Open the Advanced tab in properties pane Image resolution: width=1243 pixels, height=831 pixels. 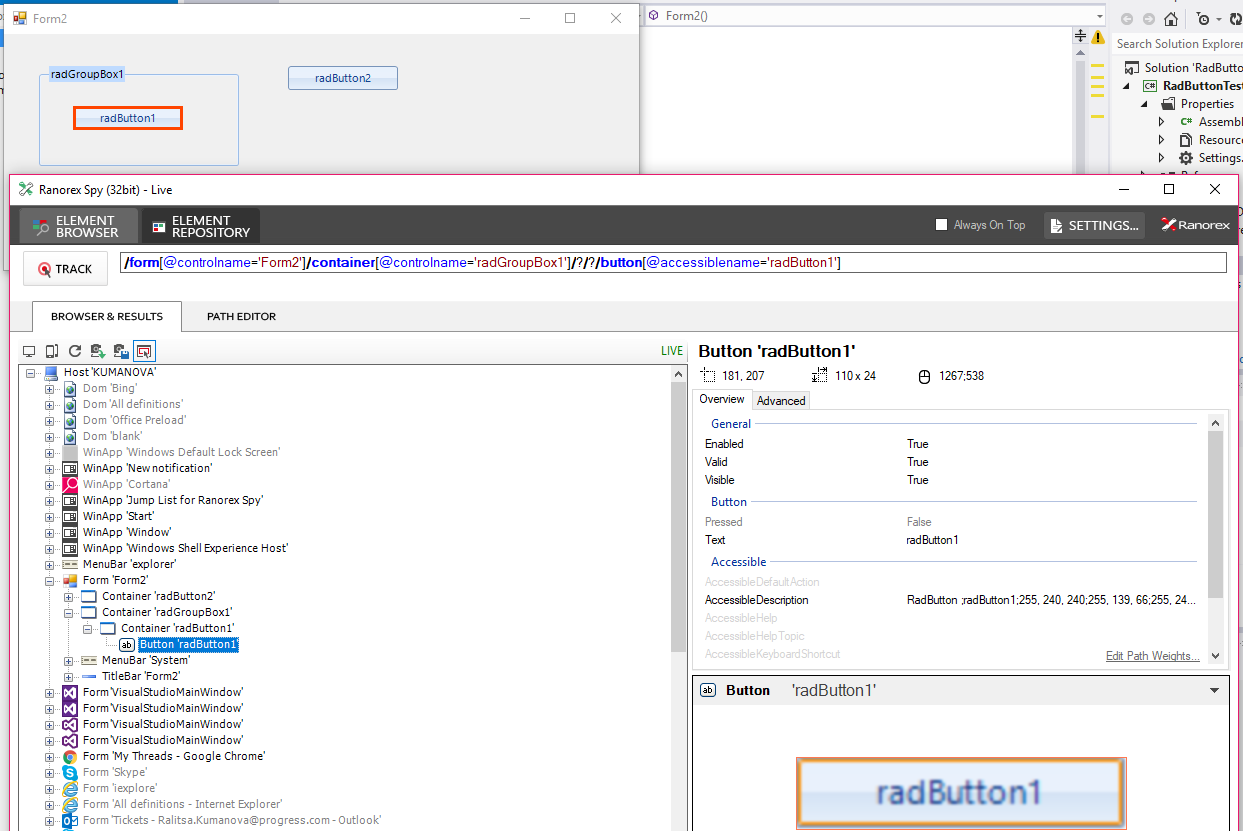(x=781, y=400)
